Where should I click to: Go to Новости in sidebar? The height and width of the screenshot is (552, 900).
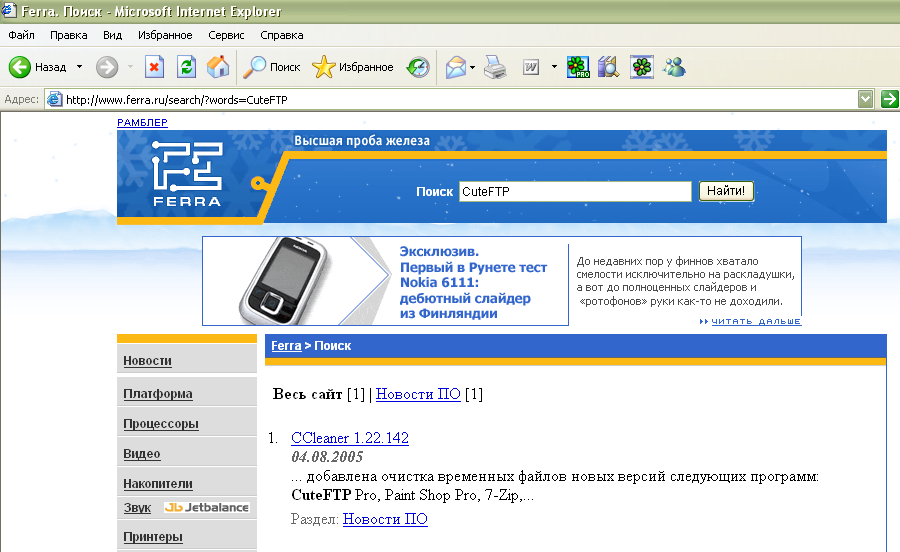click(x=148, y=361)
